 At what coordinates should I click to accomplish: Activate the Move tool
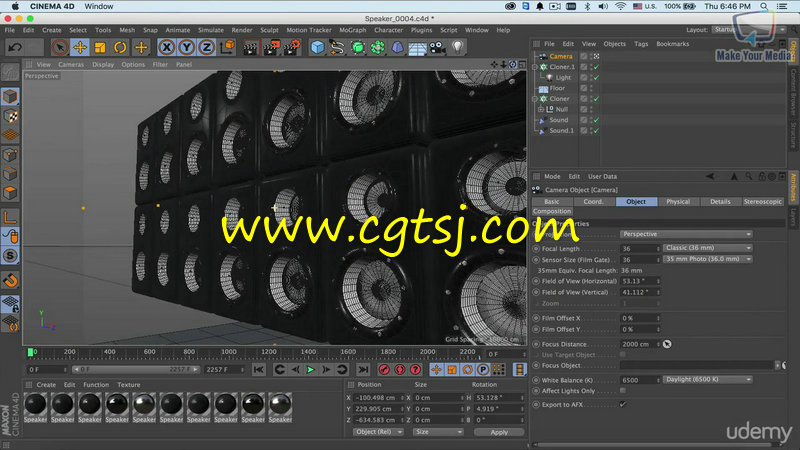point(80,47)
